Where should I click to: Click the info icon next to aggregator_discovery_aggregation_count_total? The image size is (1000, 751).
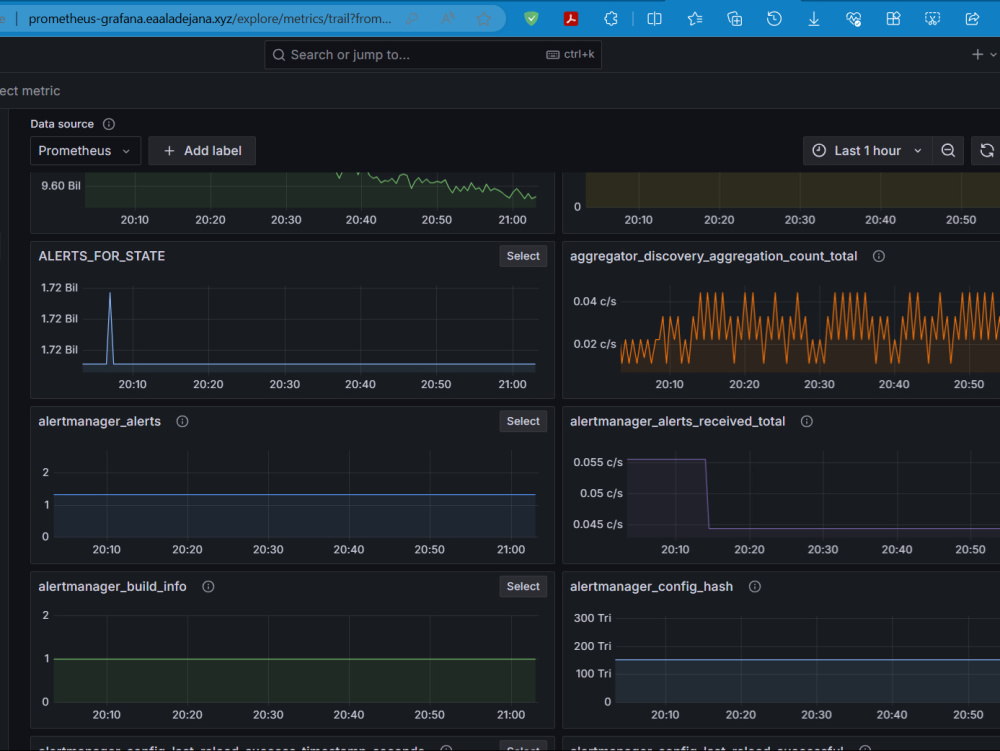pyautogui.click(x=878, y=256)
